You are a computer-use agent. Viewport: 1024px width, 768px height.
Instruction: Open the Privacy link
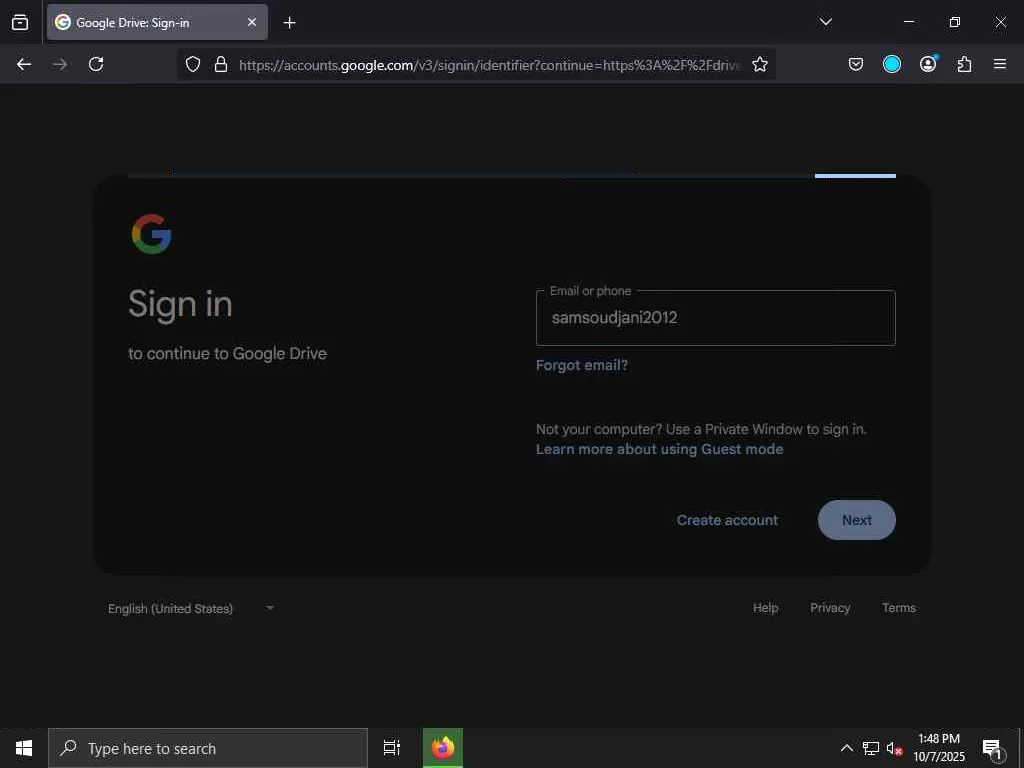click(830, 608)
